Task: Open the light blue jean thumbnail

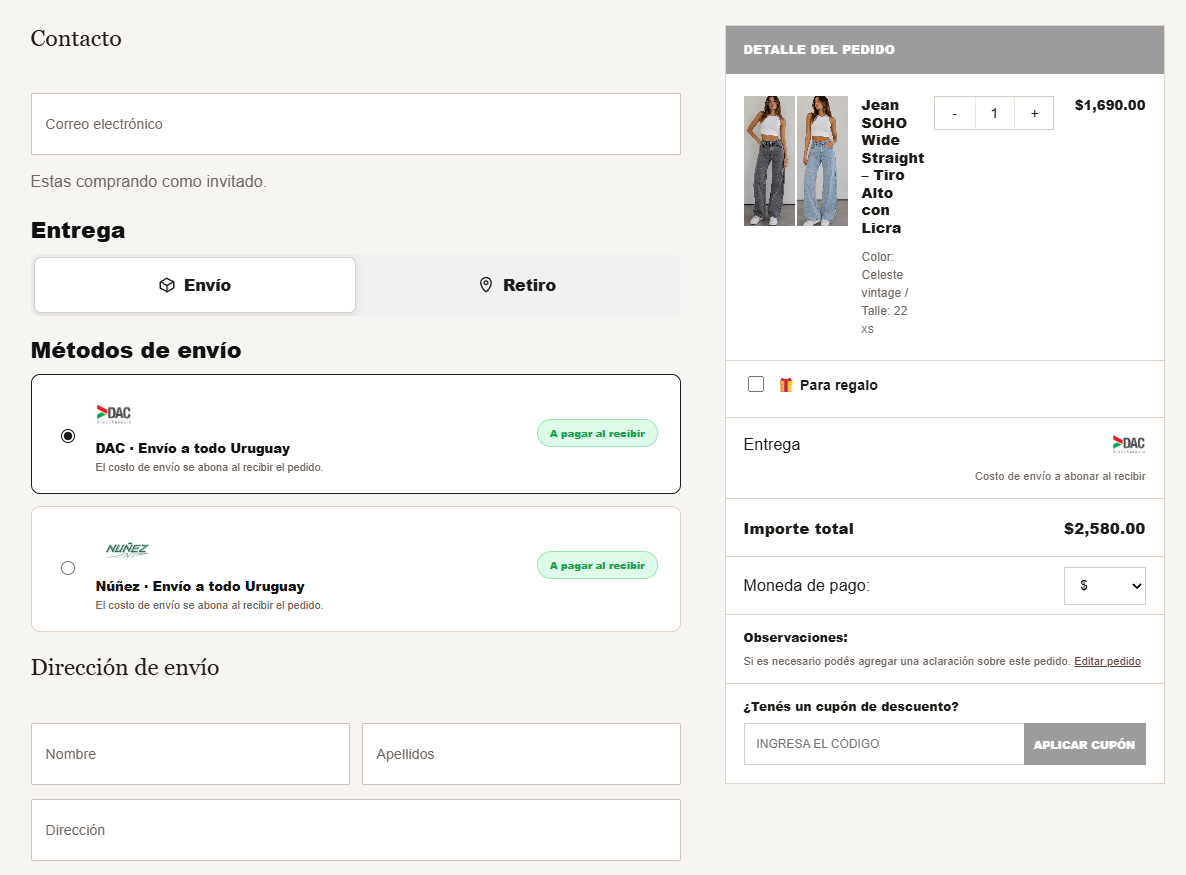Action: [x=822, y=161]
